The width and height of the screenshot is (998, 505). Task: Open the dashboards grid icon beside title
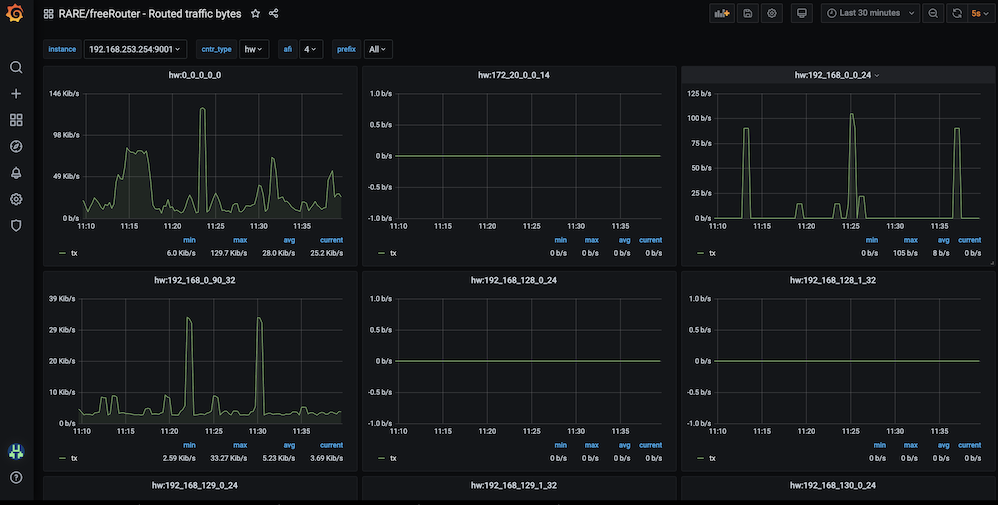tap(48, 13)
